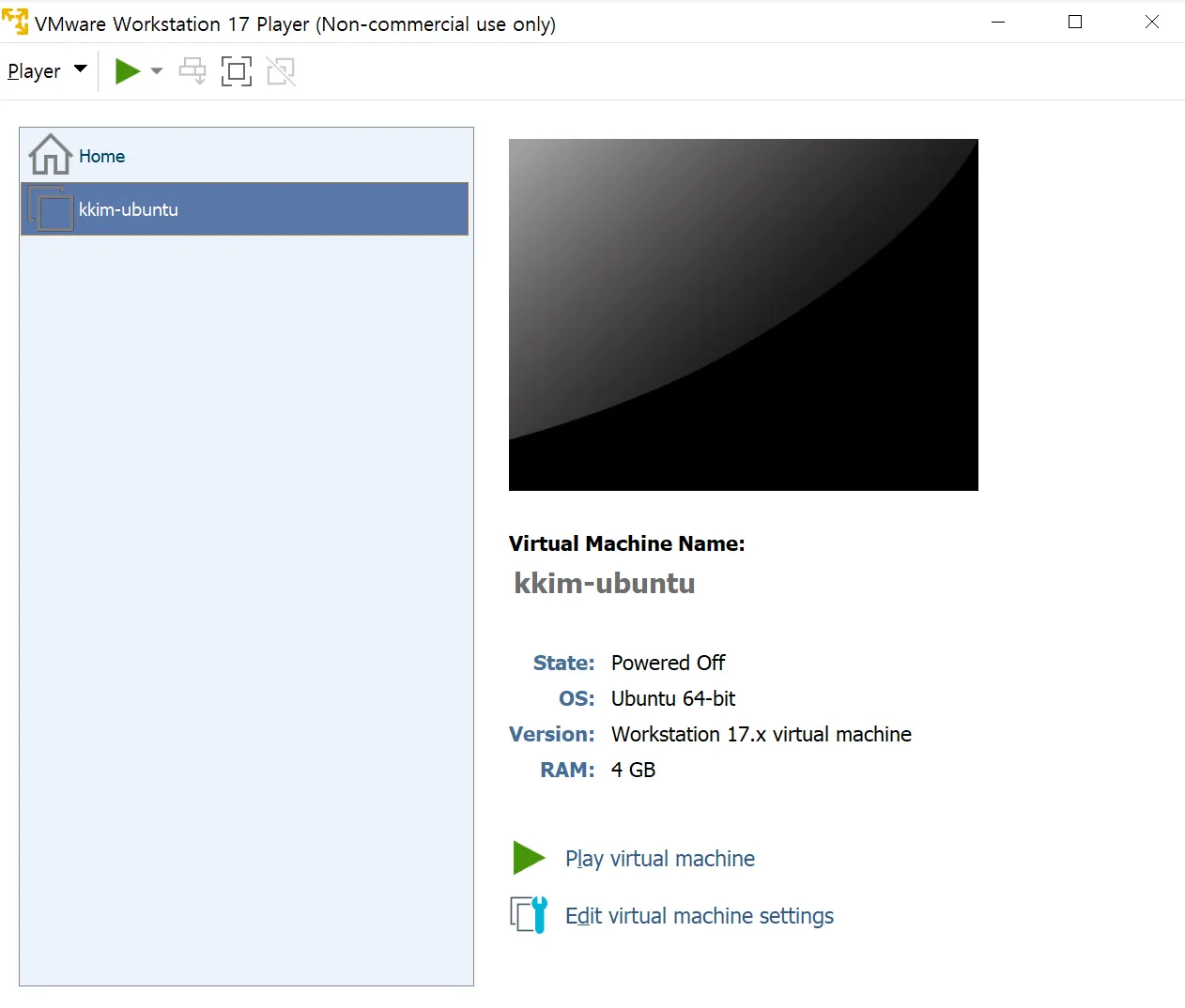
Task: Click the '4 GB' RAM value
Action: 634,770
